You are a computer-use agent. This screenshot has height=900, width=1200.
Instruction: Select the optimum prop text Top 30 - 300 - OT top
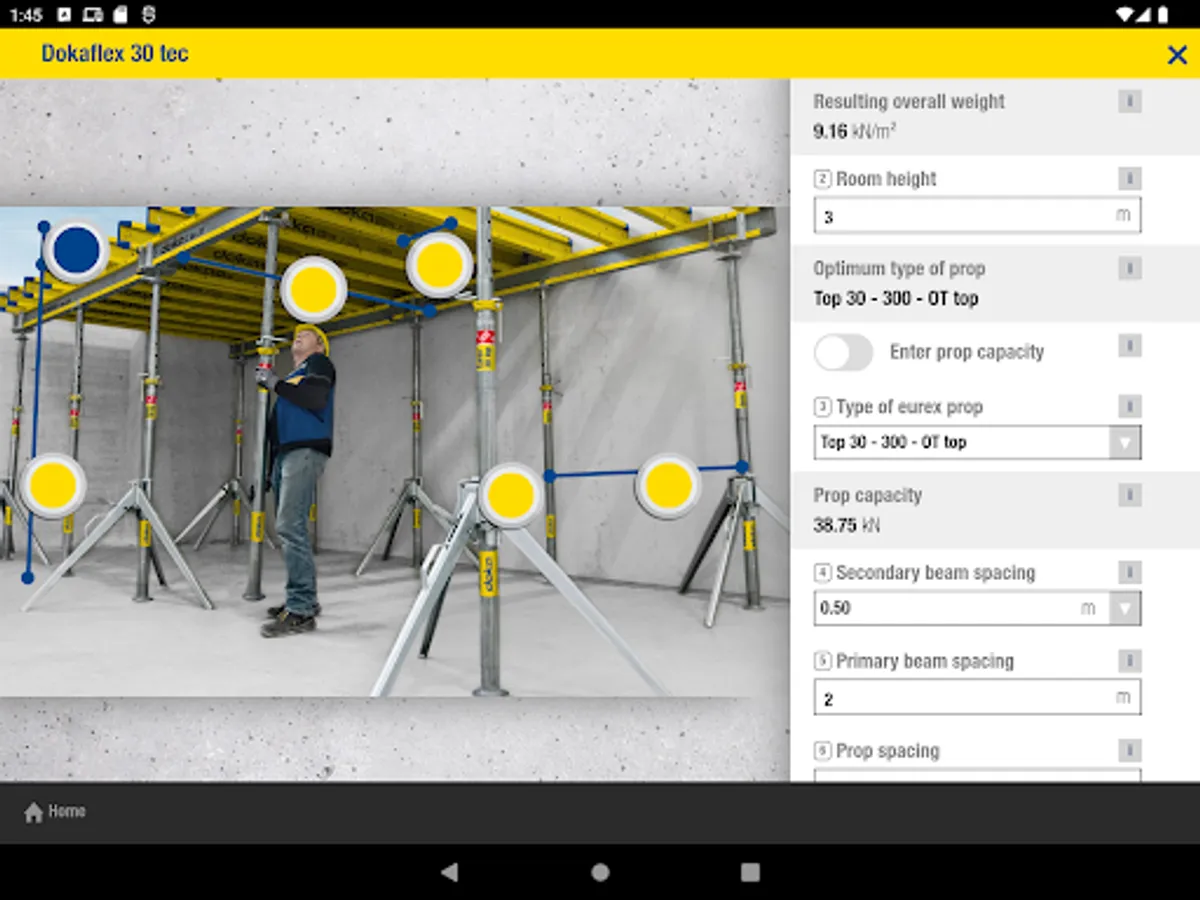click(896, 298)
